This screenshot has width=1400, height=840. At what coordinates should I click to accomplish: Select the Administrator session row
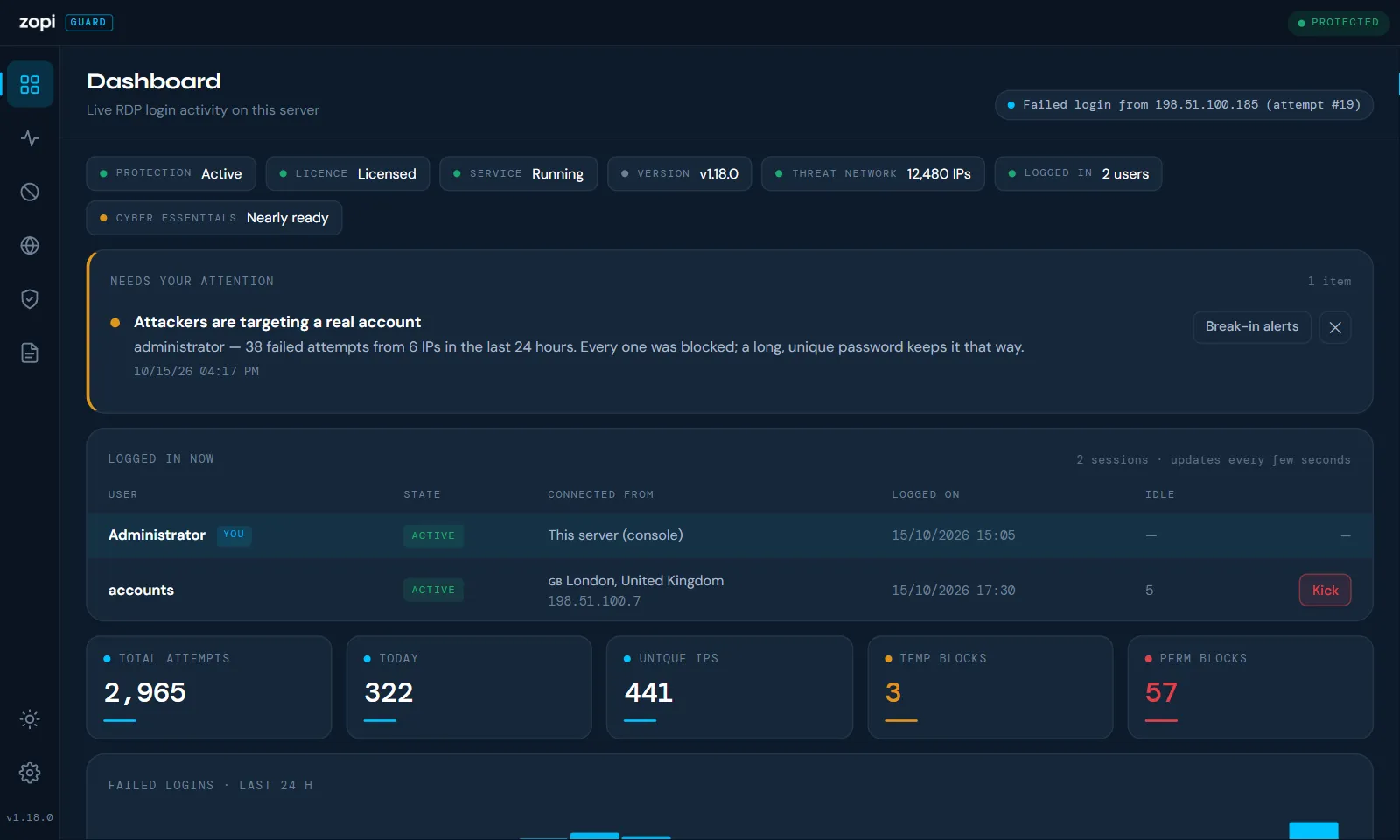point(729,535)
